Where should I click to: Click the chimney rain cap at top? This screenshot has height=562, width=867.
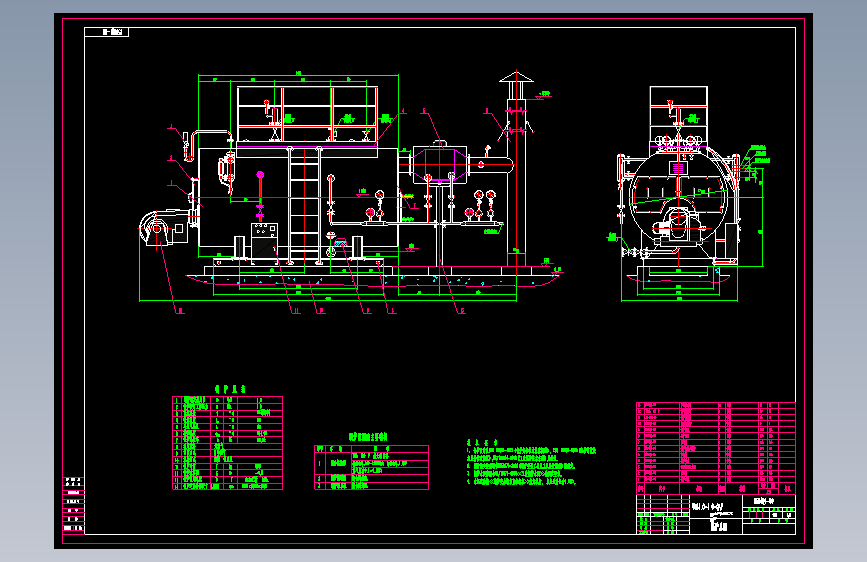point(516,77)
